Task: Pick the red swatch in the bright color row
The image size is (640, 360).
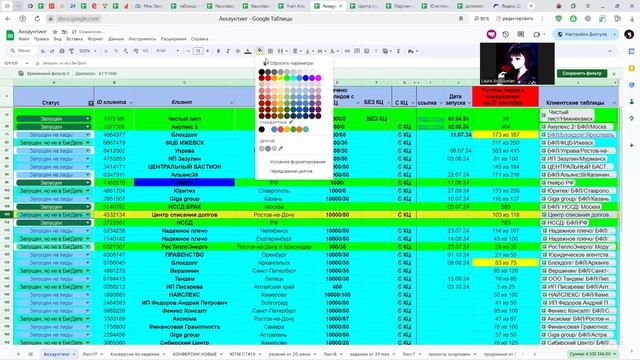Action: (x=268, y=78)
